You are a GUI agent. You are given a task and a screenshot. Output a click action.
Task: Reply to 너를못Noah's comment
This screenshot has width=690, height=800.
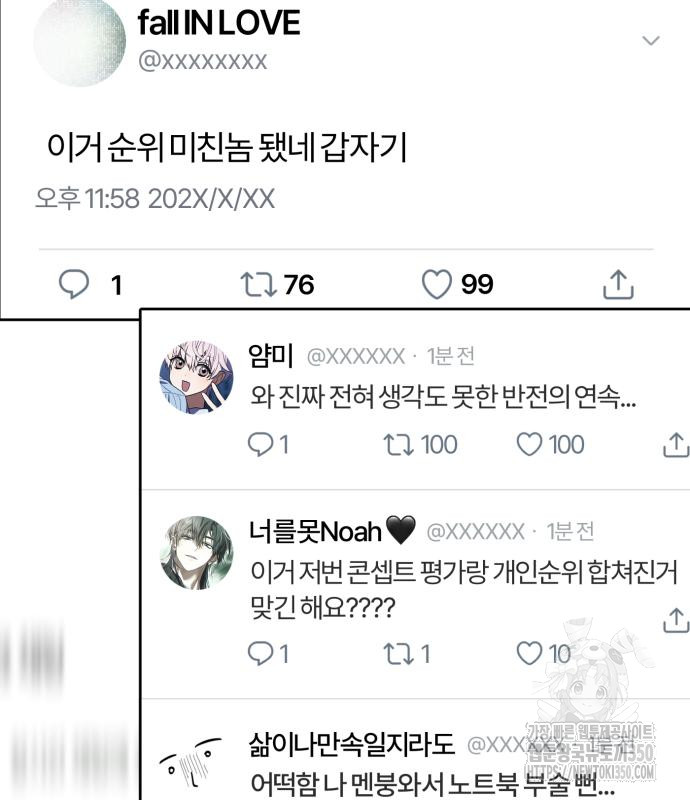coord(261,654)
